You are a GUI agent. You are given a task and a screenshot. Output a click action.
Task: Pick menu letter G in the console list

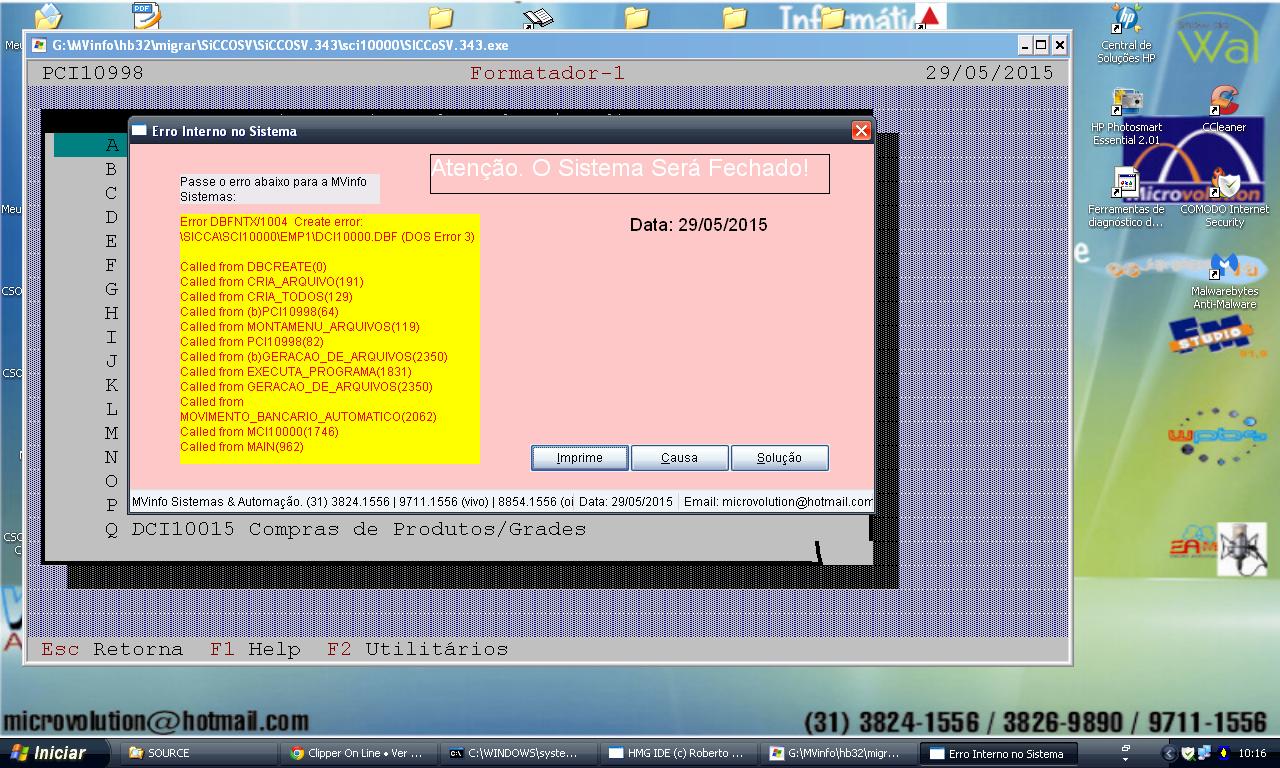(112, 289)
